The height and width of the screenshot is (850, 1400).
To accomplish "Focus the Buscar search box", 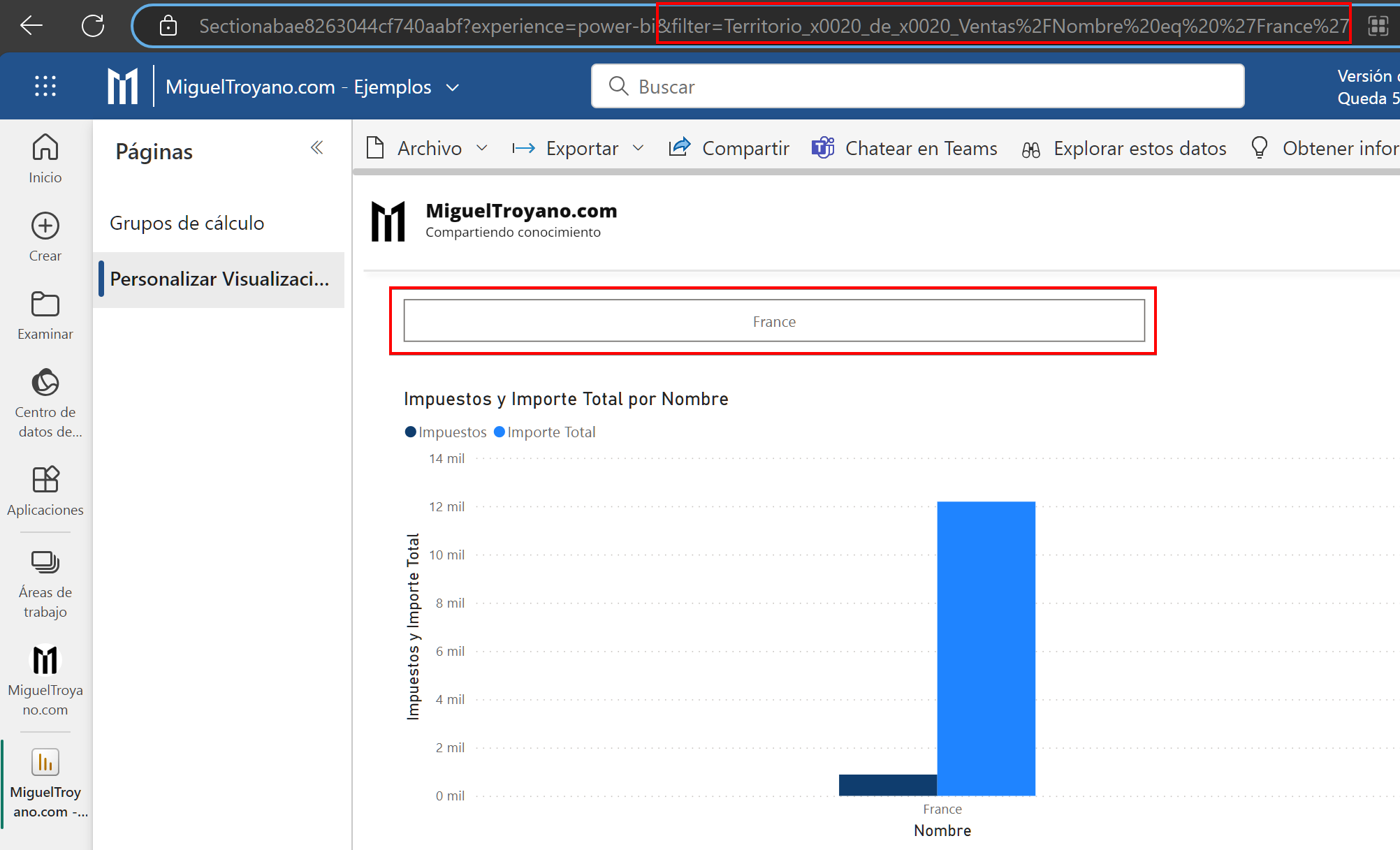I will (x=917, y=86).
